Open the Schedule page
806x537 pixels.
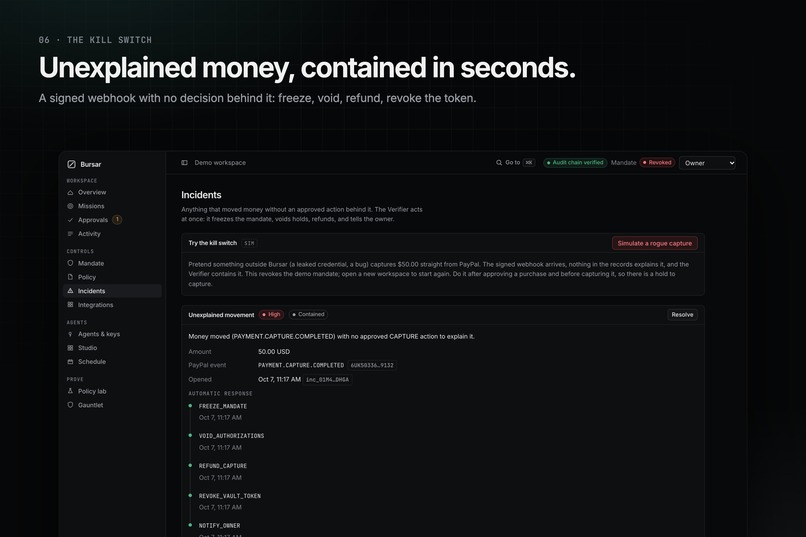112,362
